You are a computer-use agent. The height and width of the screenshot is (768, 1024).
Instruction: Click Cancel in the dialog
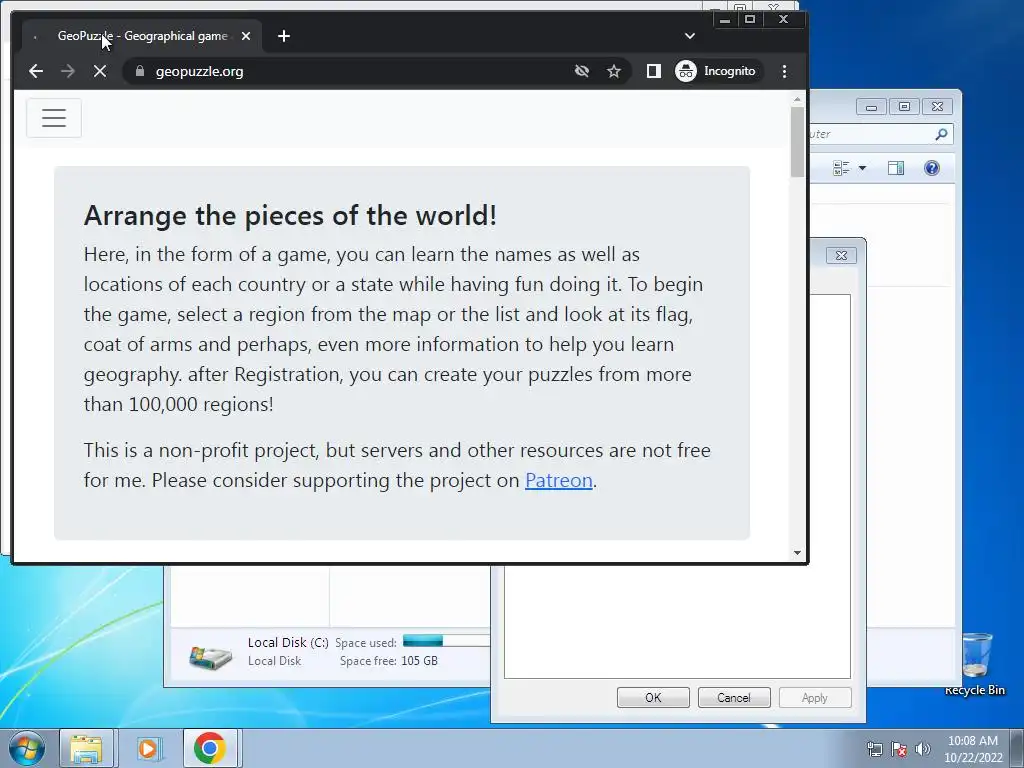[734, 697]
